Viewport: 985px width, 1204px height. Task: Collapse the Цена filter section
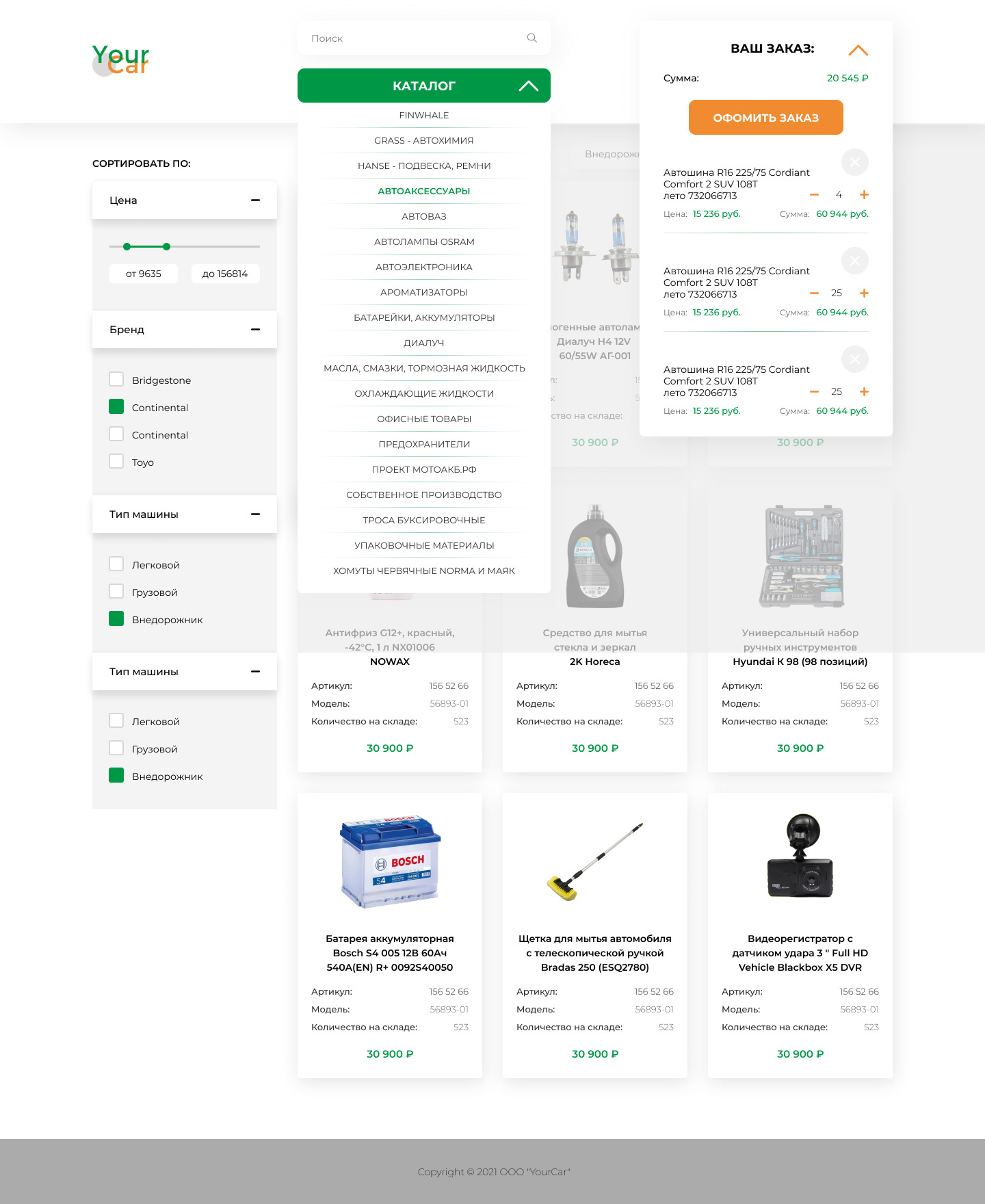click(255, 200)
